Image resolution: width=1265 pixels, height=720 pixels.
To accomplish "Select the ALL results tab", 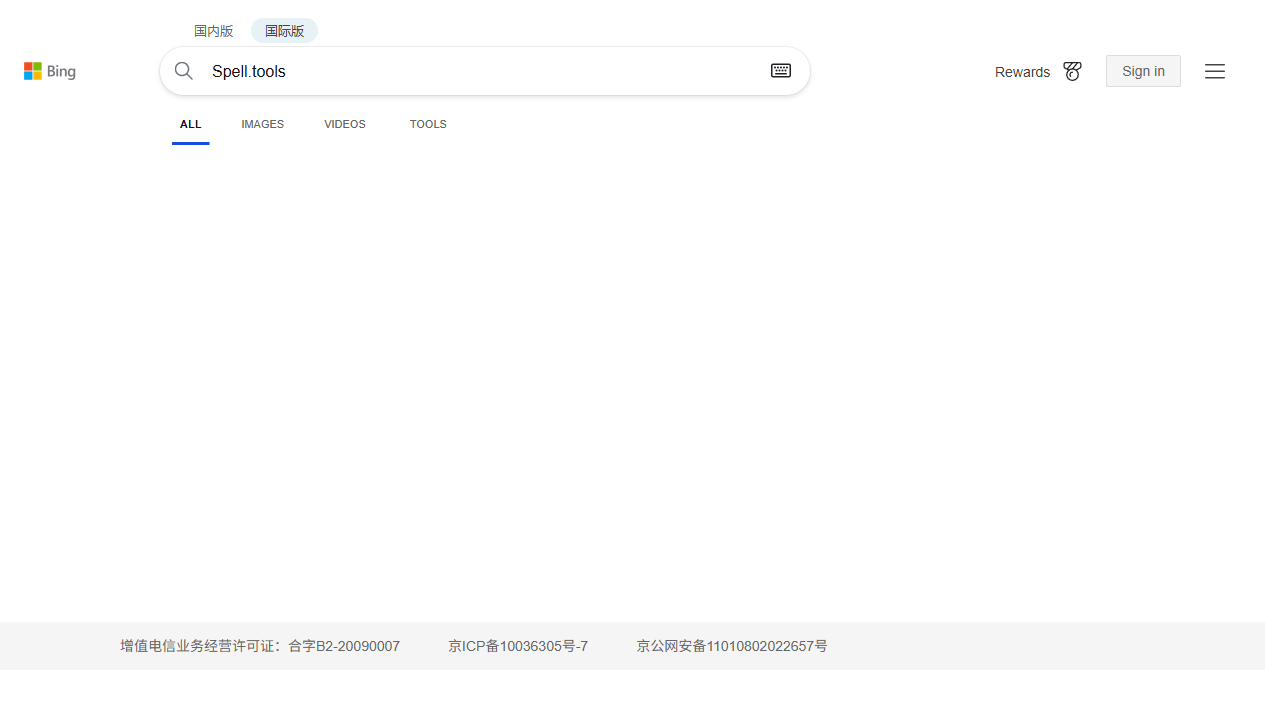I will click(x=191, y=125).
